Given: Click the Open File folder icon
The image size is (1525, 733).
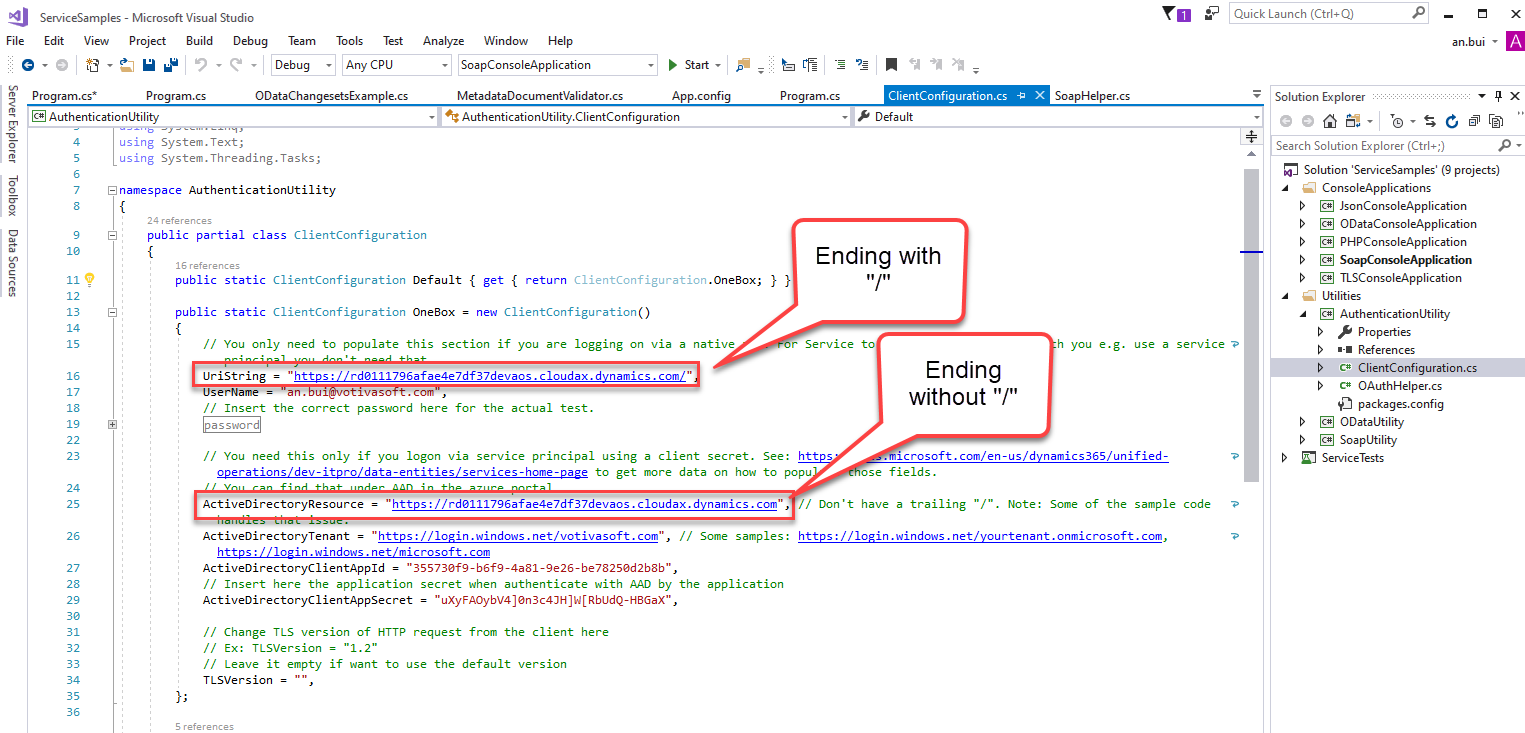Looking at the screenshot, I should tap(126, 65).
